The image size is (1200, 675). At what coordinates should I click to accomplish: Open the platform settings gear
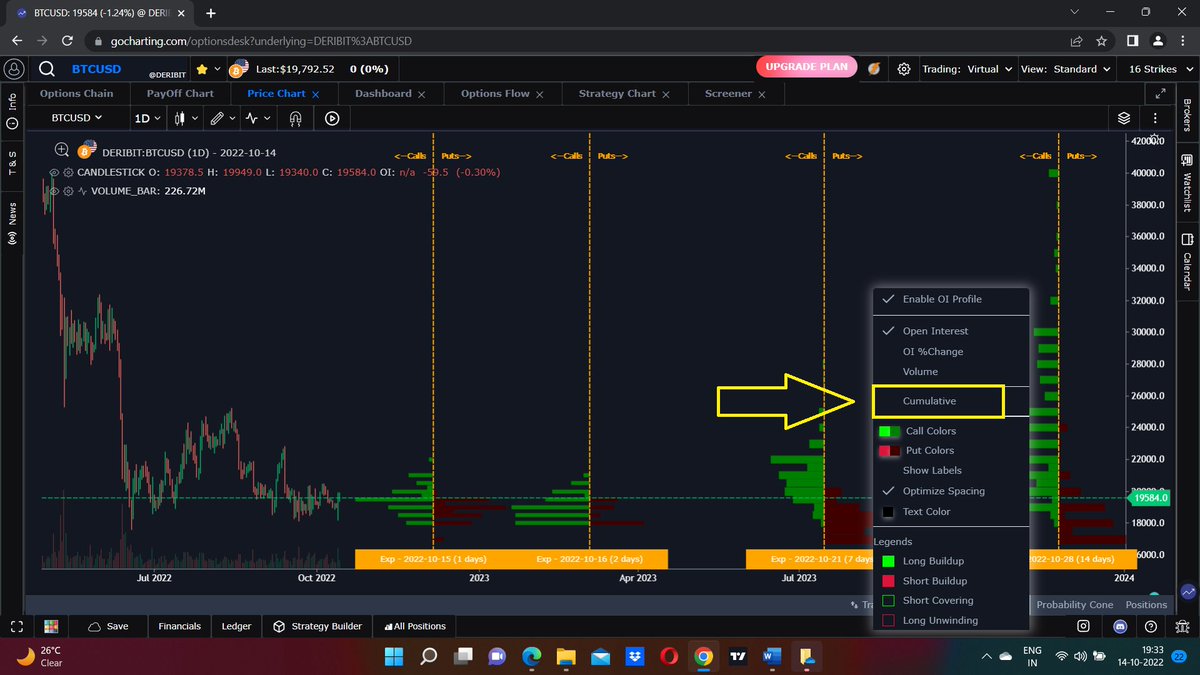pos(903,68)
